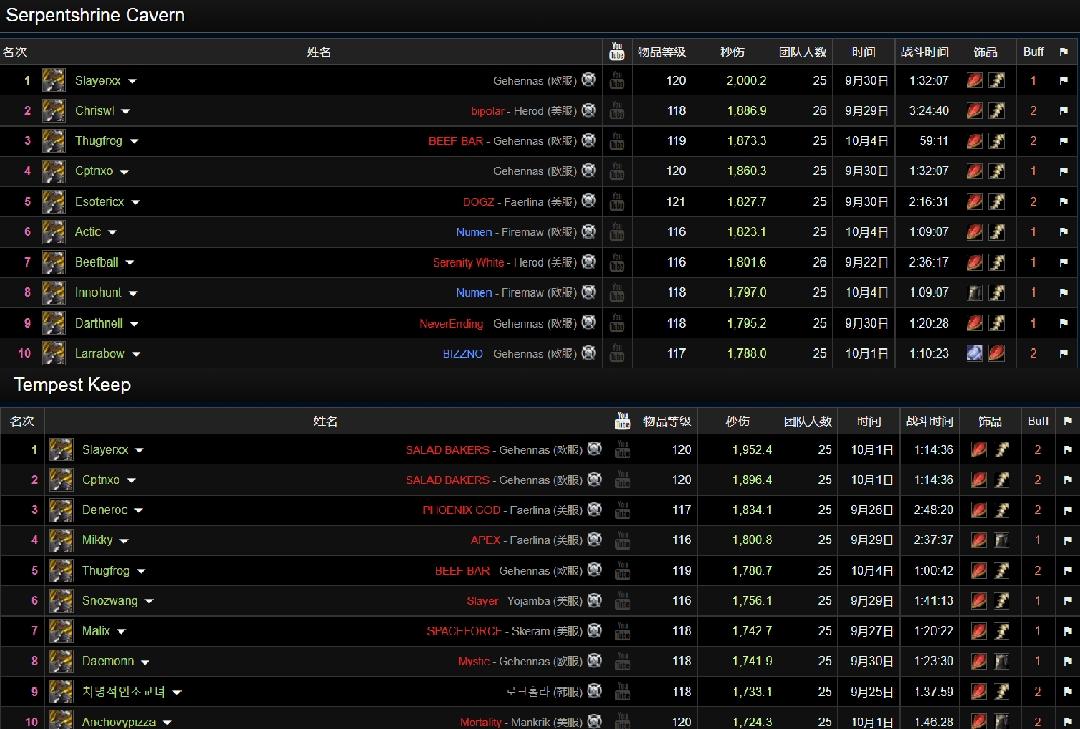Click the 物品等级 header in Tempest Keep table
The height and width of the screenshot is (729, 1080).
pyautogui.click(x=666, y=422)
